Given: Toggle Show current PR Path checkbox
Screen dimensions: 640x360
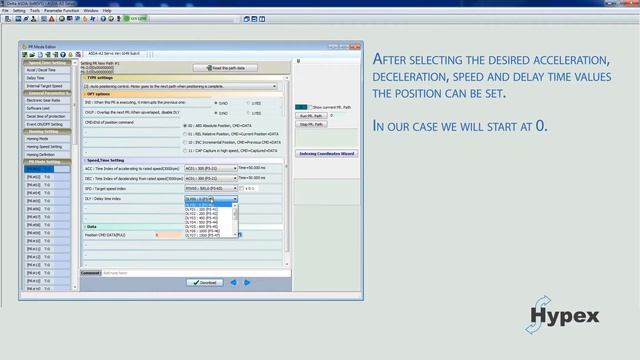Looking at the screenshot, I should (310, 107).
